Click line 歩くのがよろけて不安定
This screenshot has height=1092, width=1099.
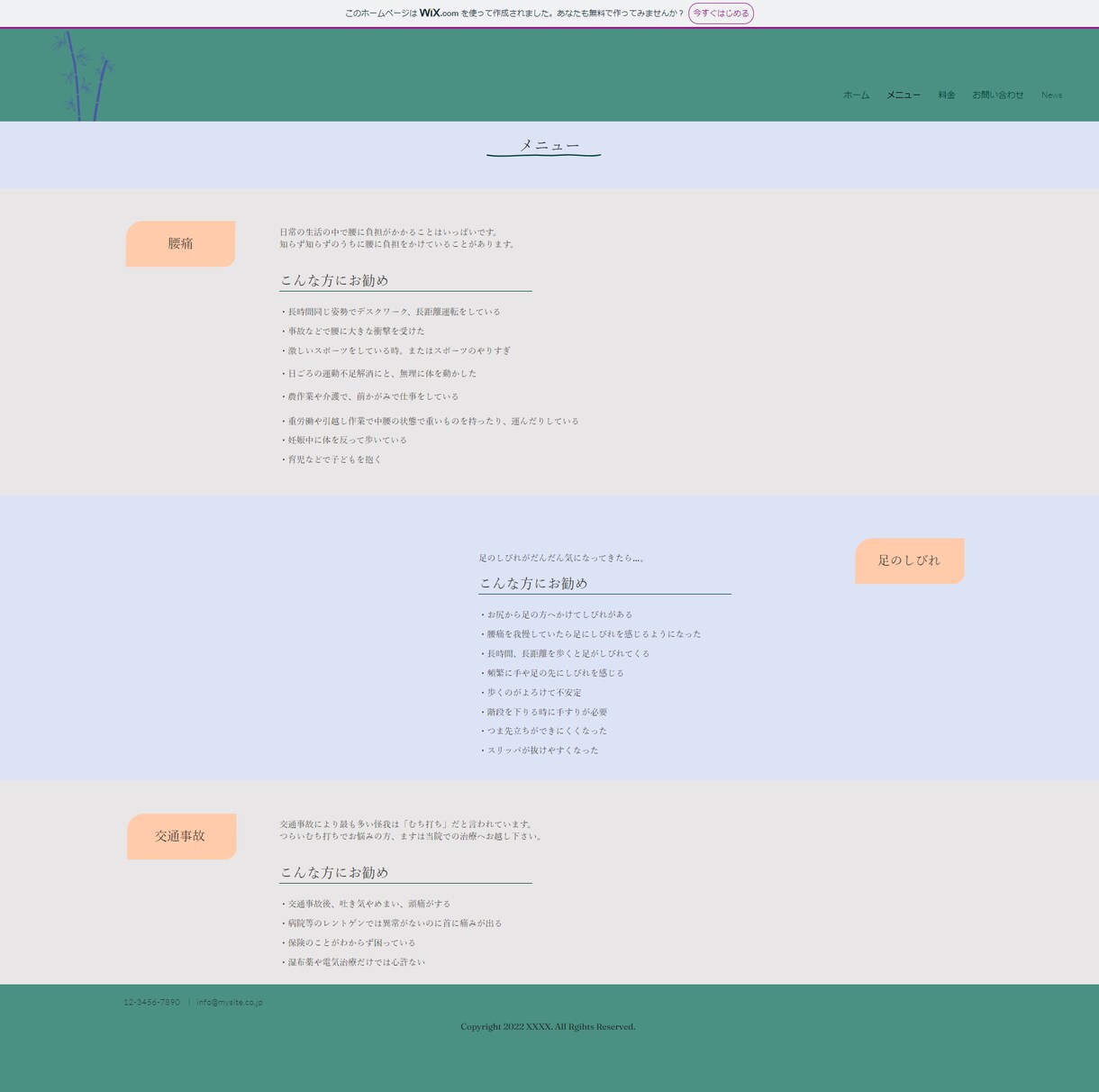(x=530, y=693)
